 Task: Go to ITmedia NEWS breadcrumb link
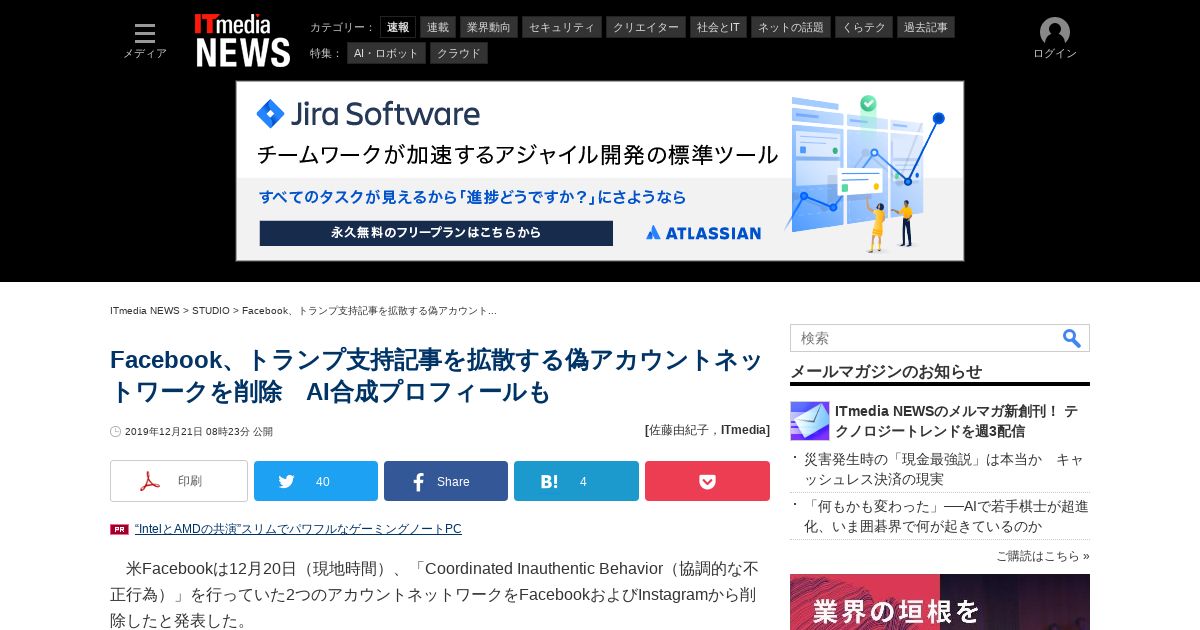pyautogui.click(x=145, y=311)
